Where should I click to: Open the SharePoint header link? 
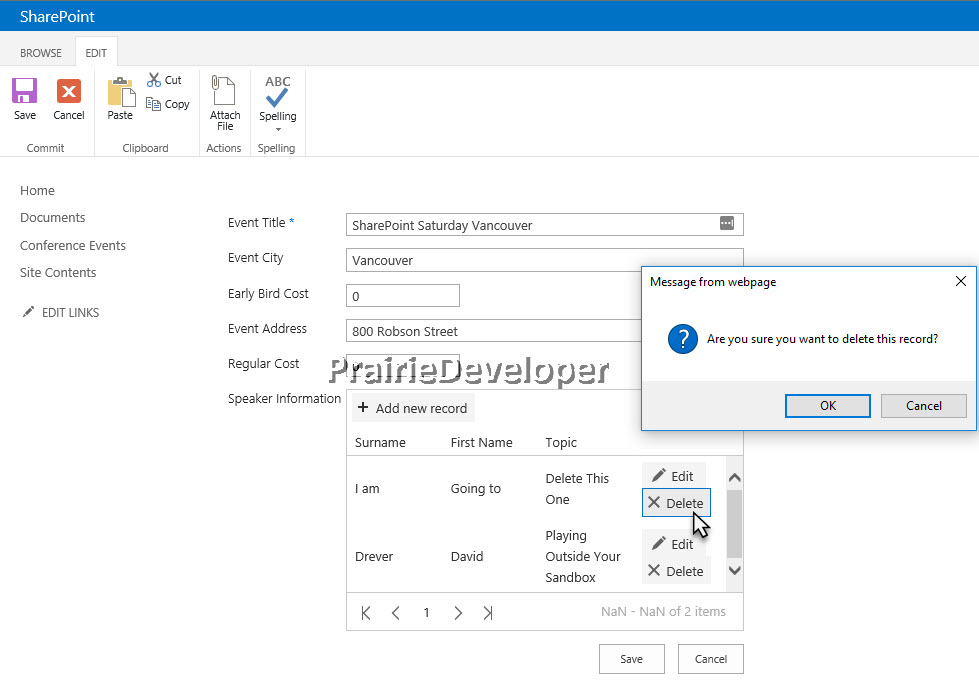(57, 16)
